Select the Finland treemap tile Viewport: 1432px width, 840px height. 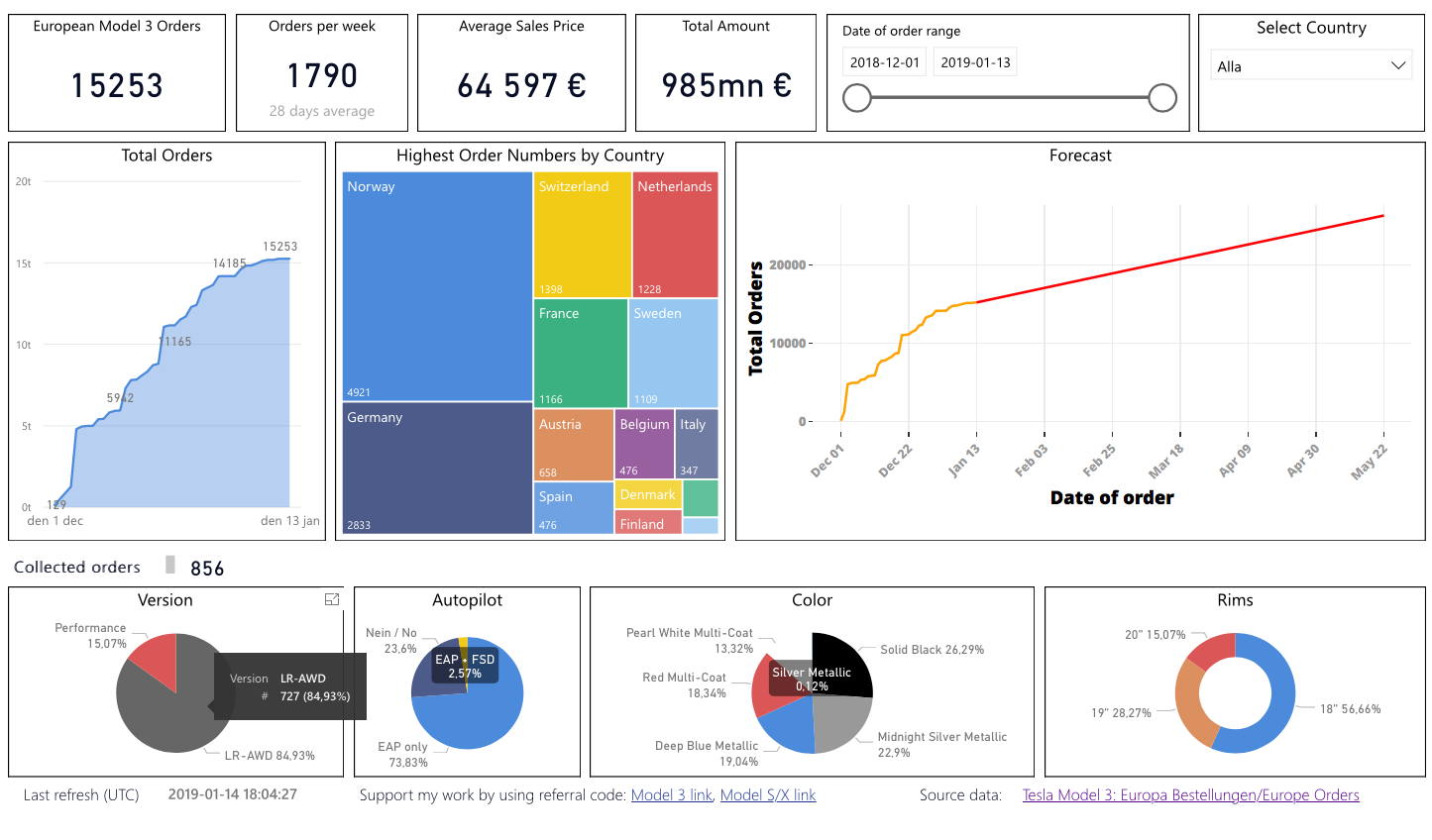coord(648,523)
